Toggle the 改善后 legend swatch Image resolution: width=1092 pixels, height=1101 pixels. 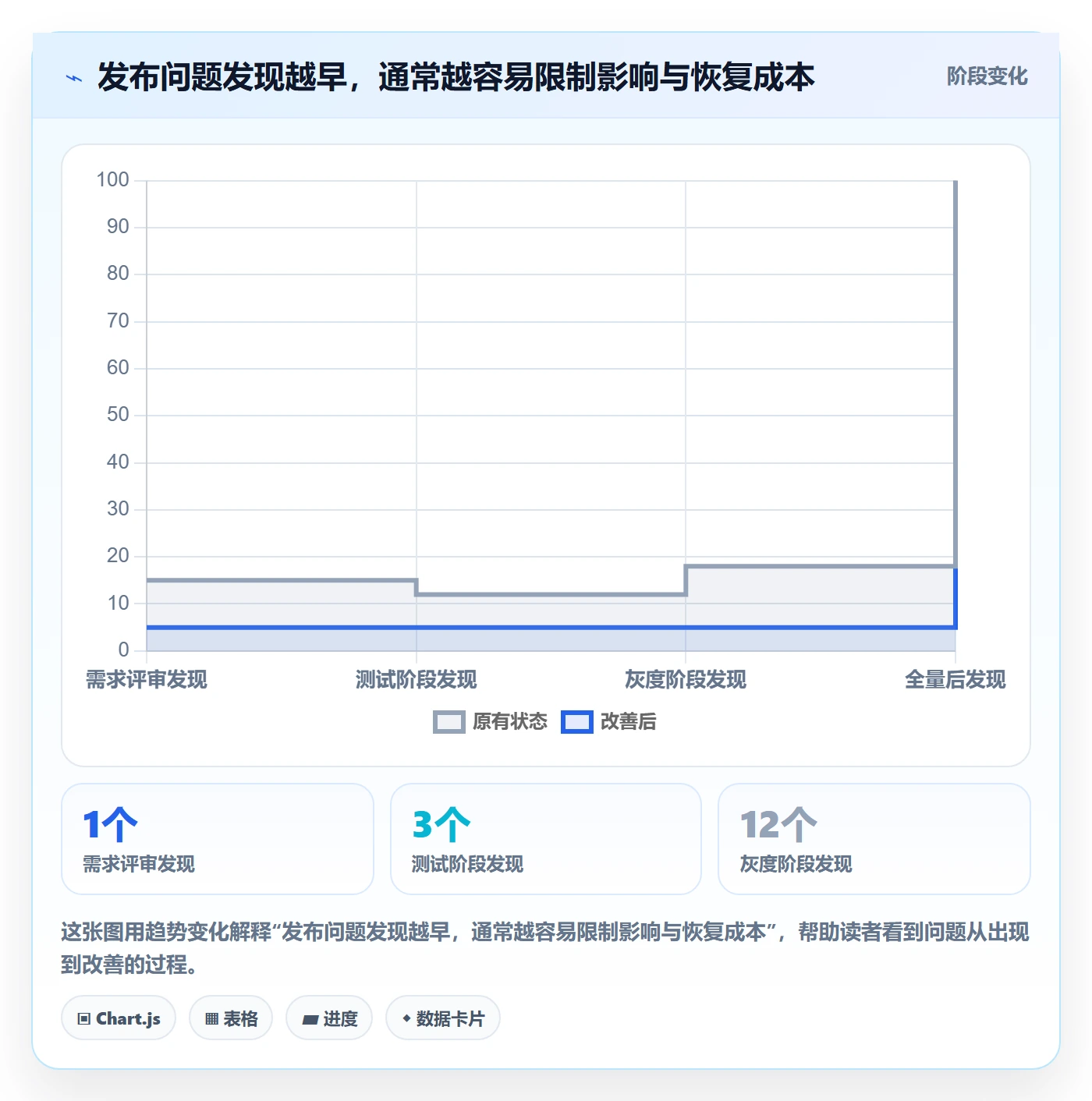tap(576, 722)
